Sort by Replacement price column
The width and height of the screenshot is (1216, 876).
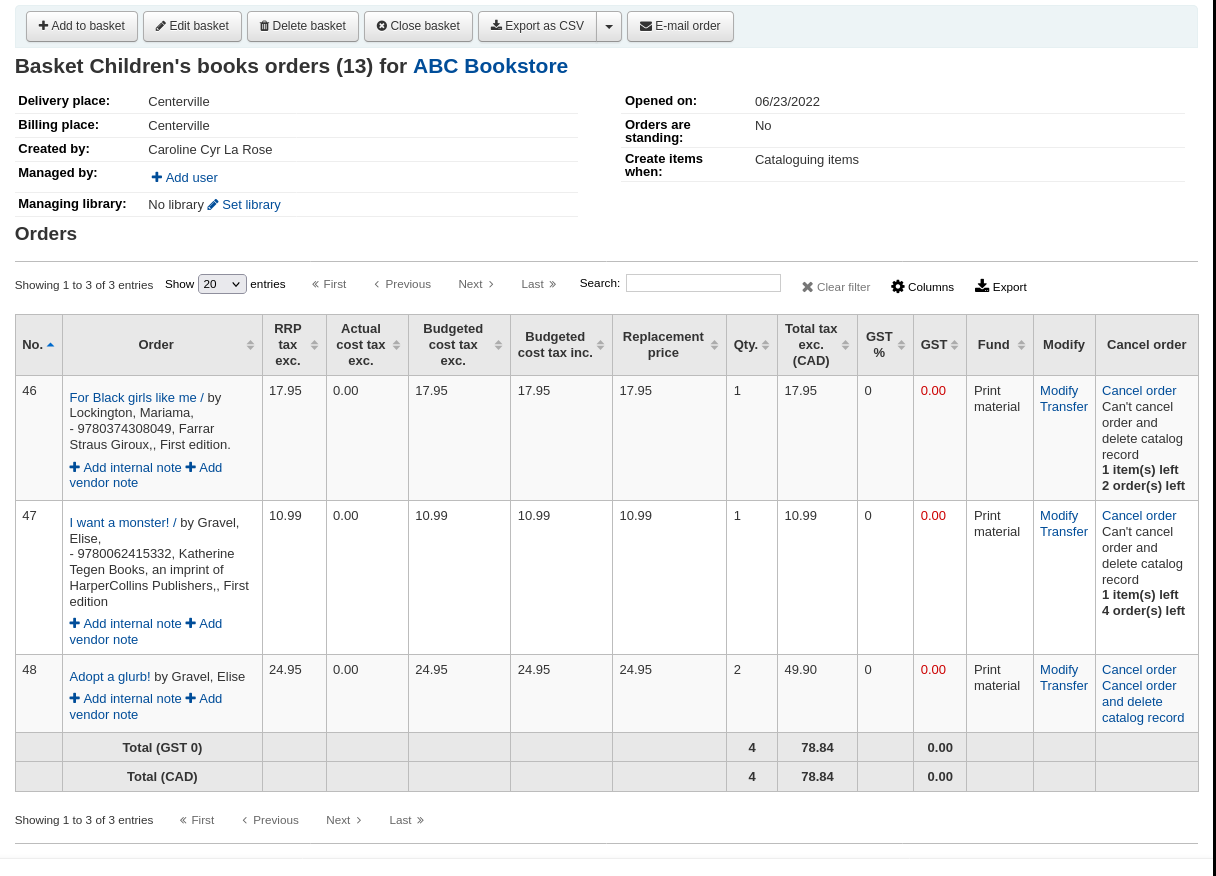(x=668, y=344)
